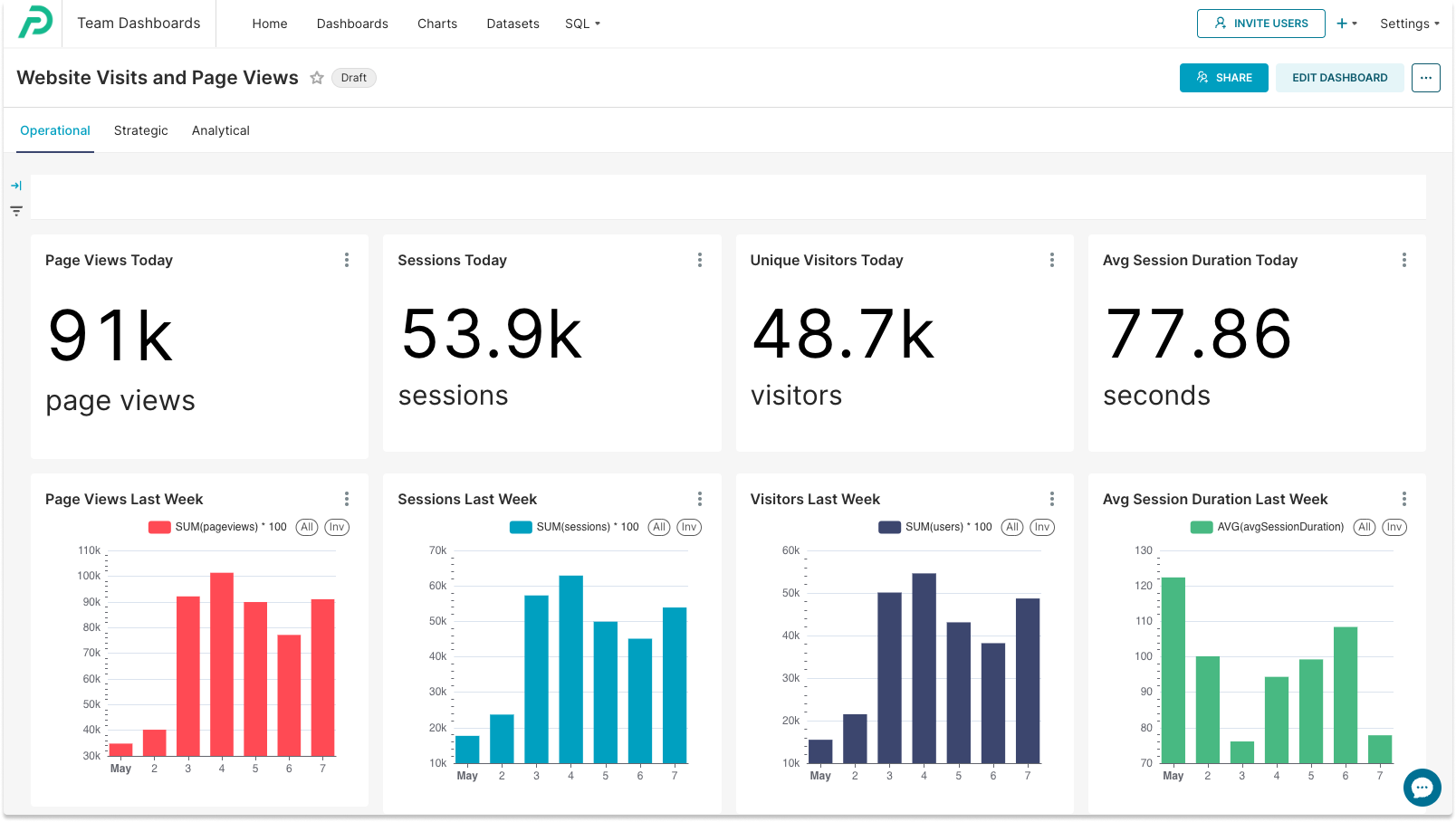Toggle the All pill on Sessions Last Week legend
The image size is (1456, 822).
pos(659,527)
